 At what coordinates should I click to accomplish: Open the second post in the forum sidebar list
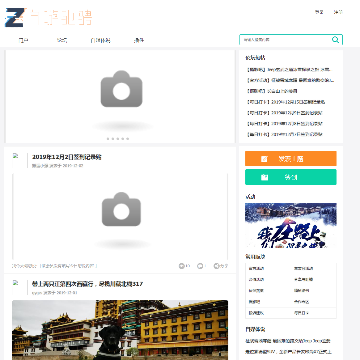(x=290, y=80)
